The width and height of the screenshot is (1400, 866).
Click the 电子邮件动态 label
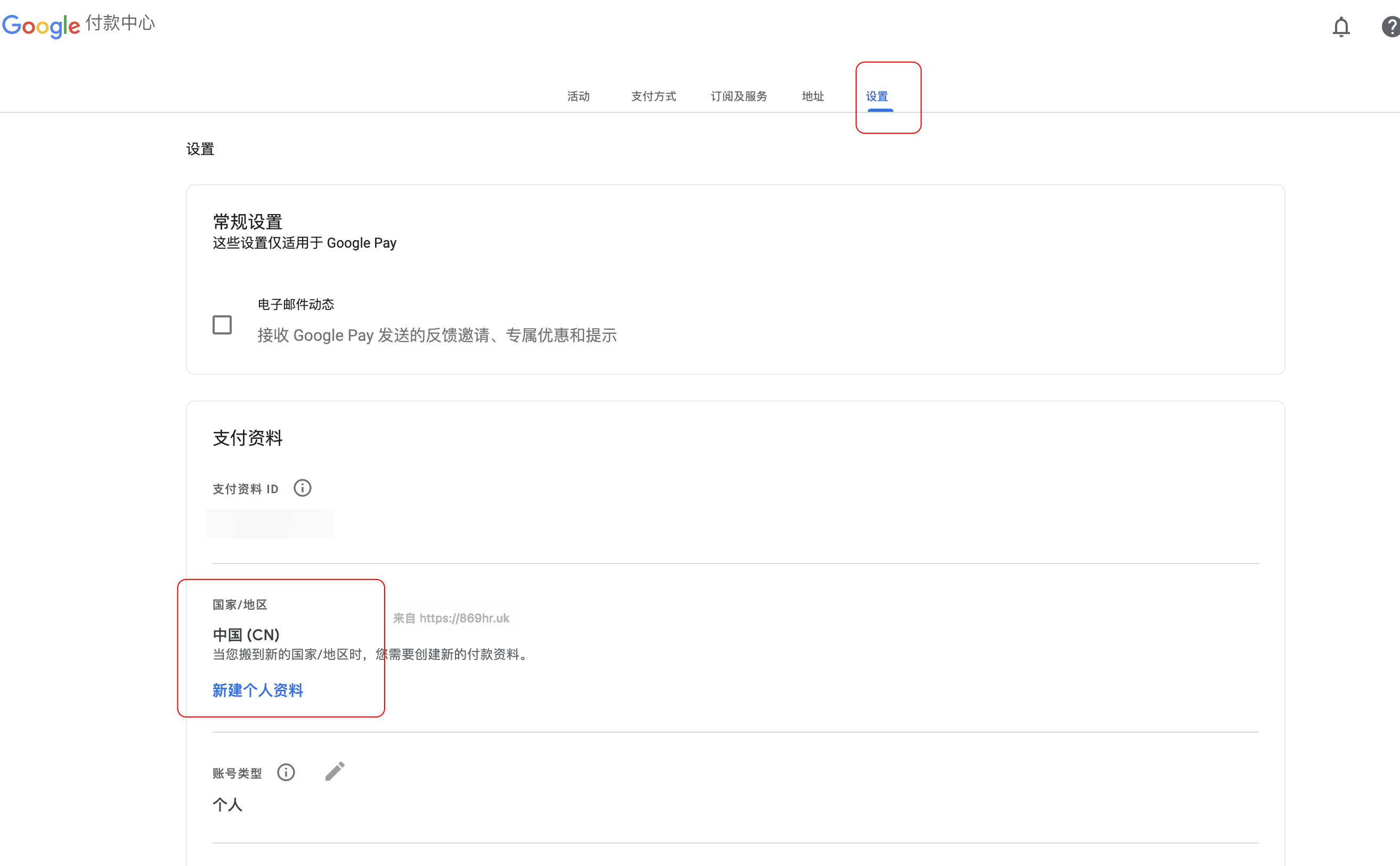296,304
